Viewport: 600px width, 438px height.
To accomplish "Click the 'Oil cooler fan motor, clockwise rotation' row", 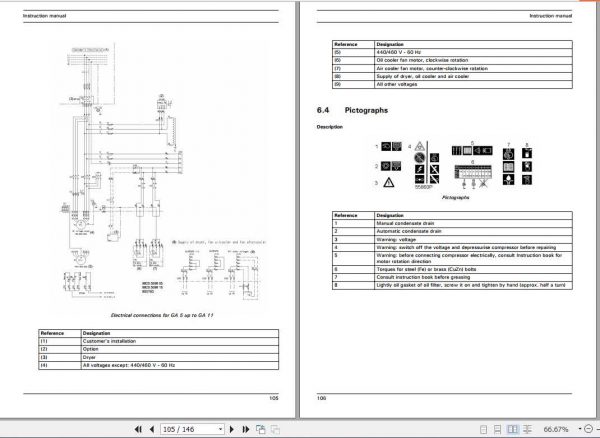I will [452, 60].
